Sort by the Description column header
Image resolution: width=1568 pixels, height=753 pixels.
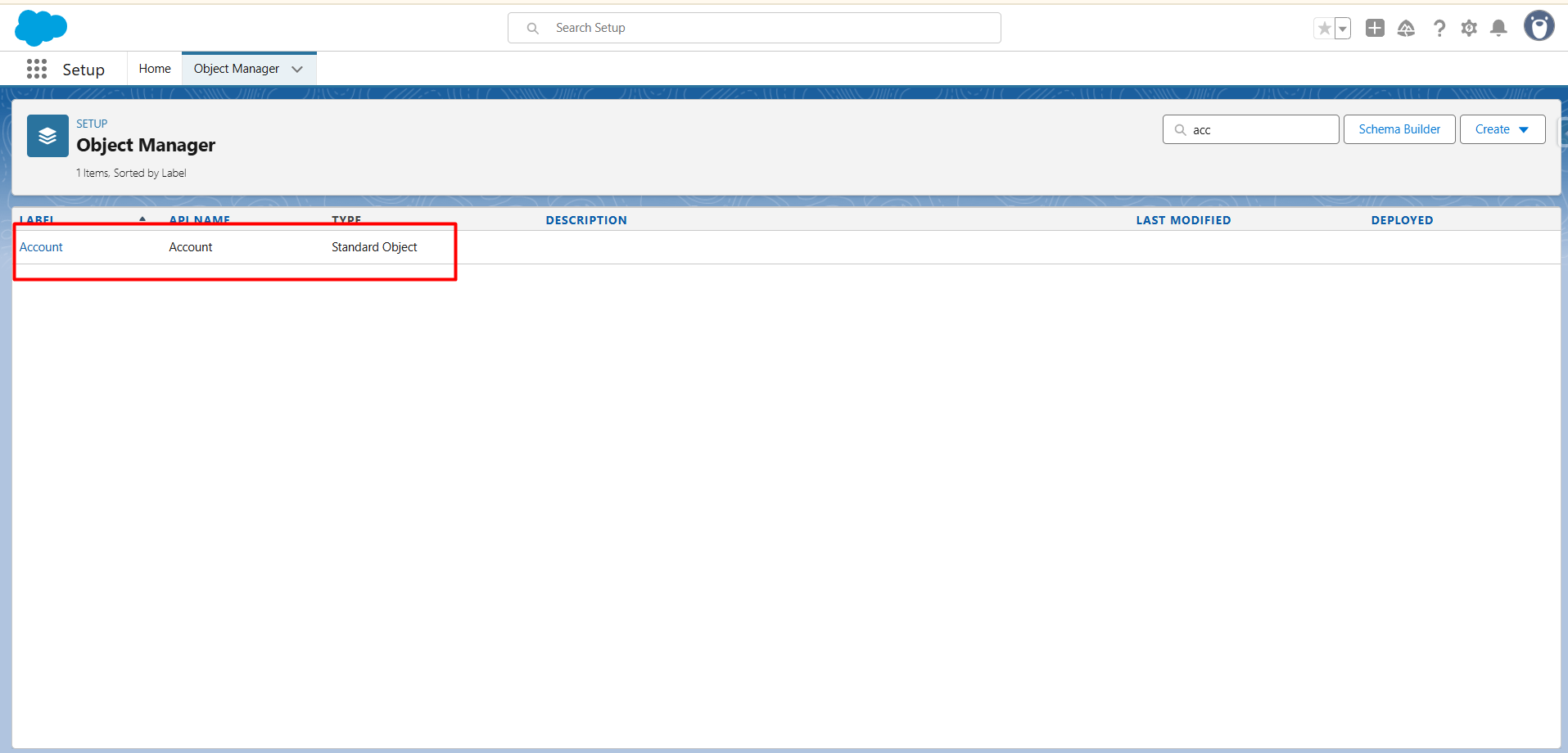[x=586, y=220]
